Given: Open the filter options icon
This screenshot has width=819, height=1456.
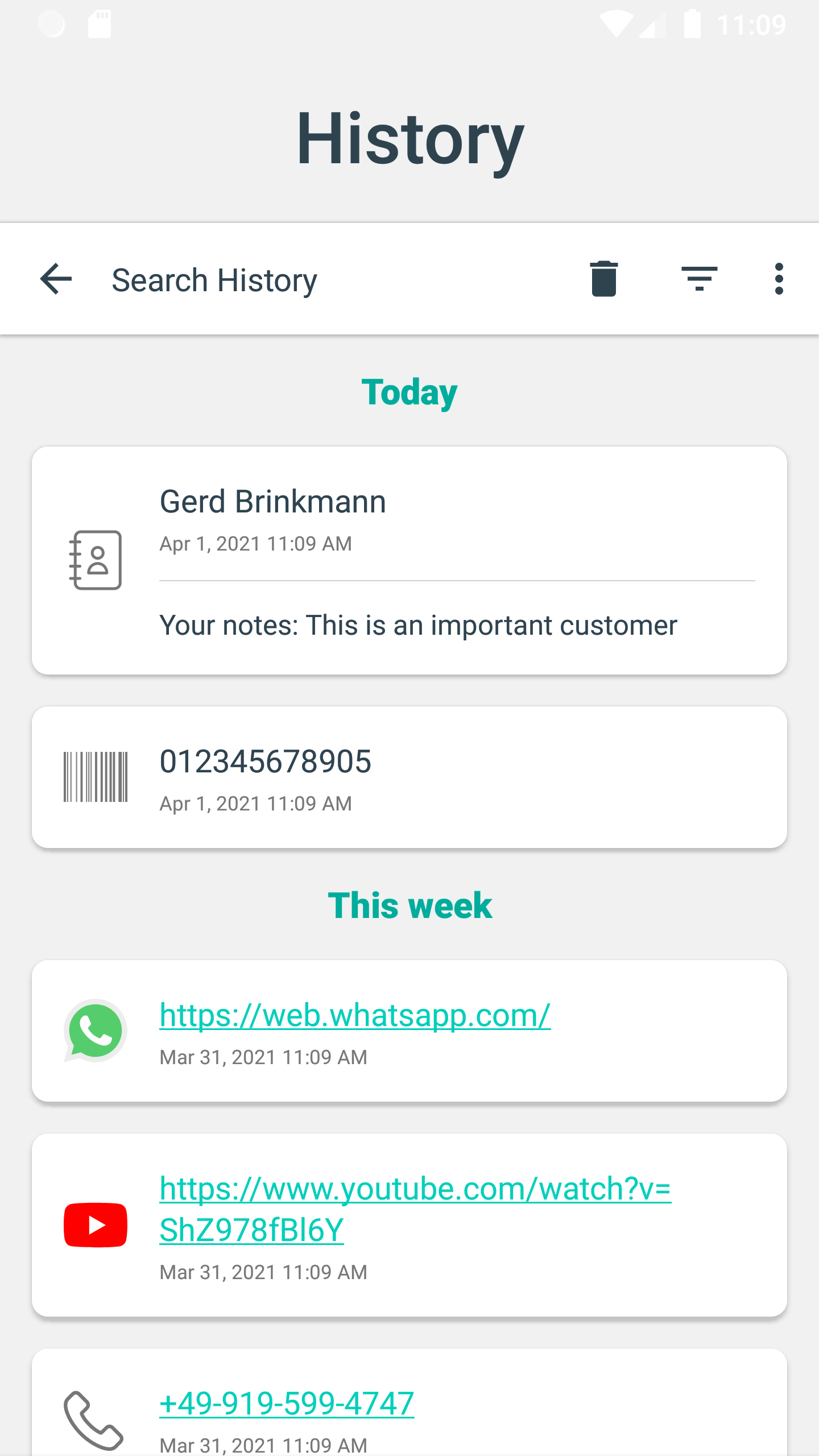Looking at the screenshot, I should coord(699,279).
